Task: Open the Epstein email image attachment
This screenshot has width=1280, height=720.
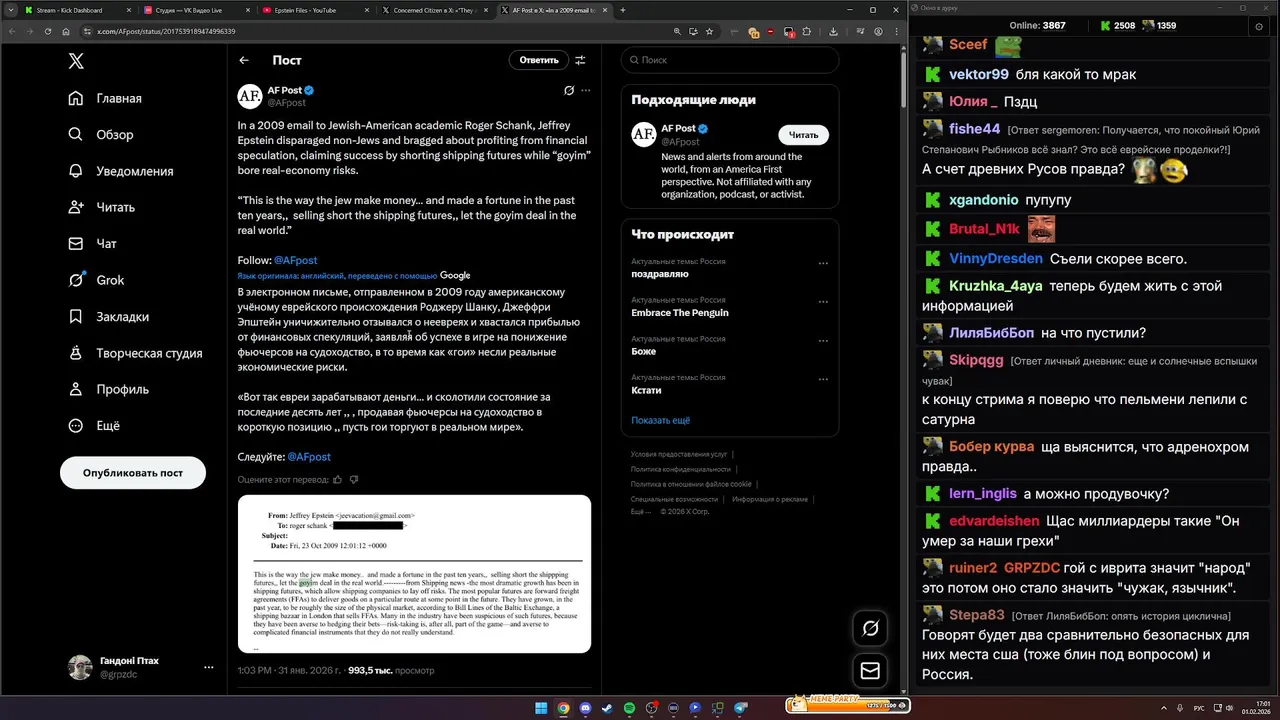Action: click(x=414, y=574)
